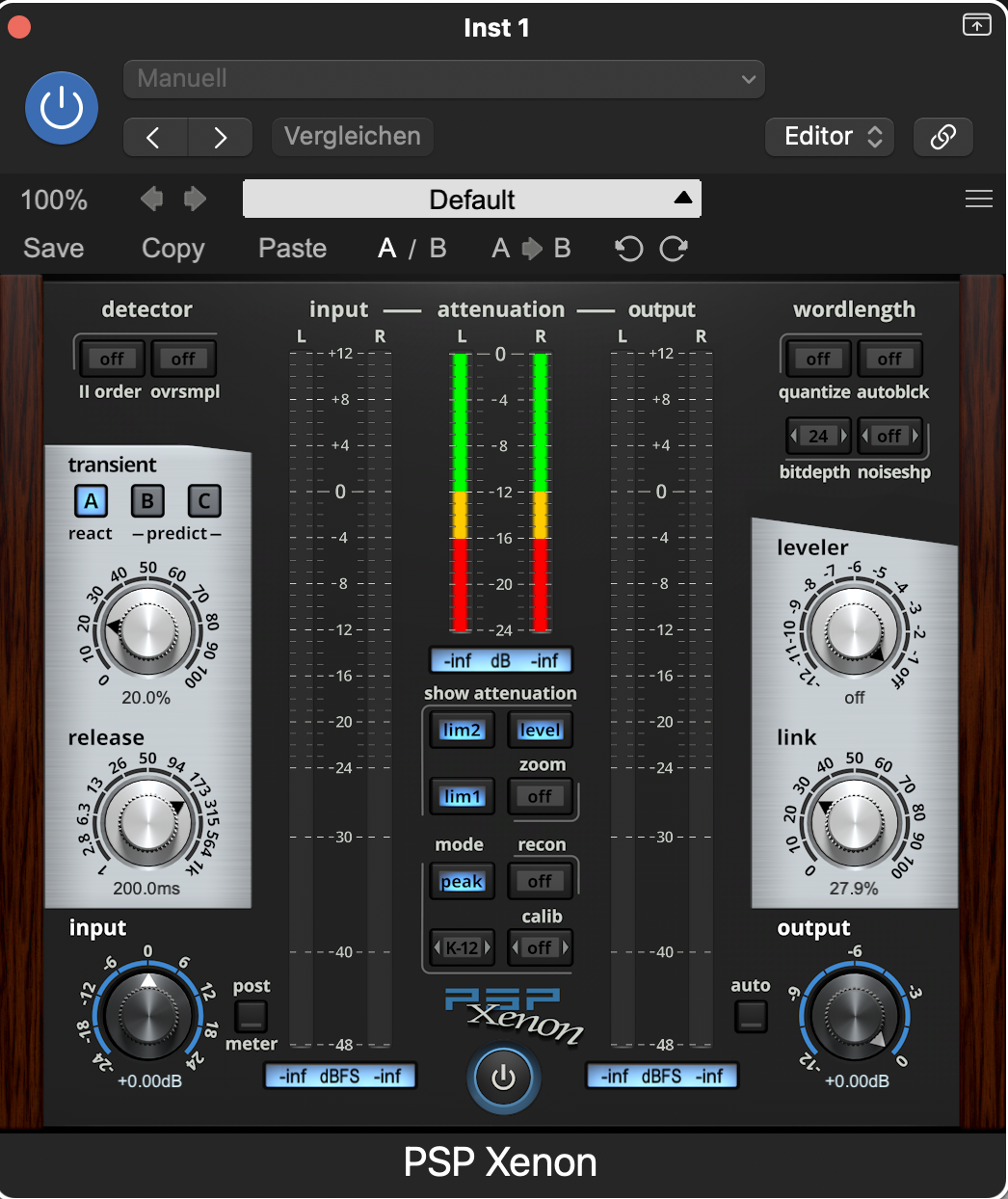Click the output +0.00dB value

[857, 1081]
